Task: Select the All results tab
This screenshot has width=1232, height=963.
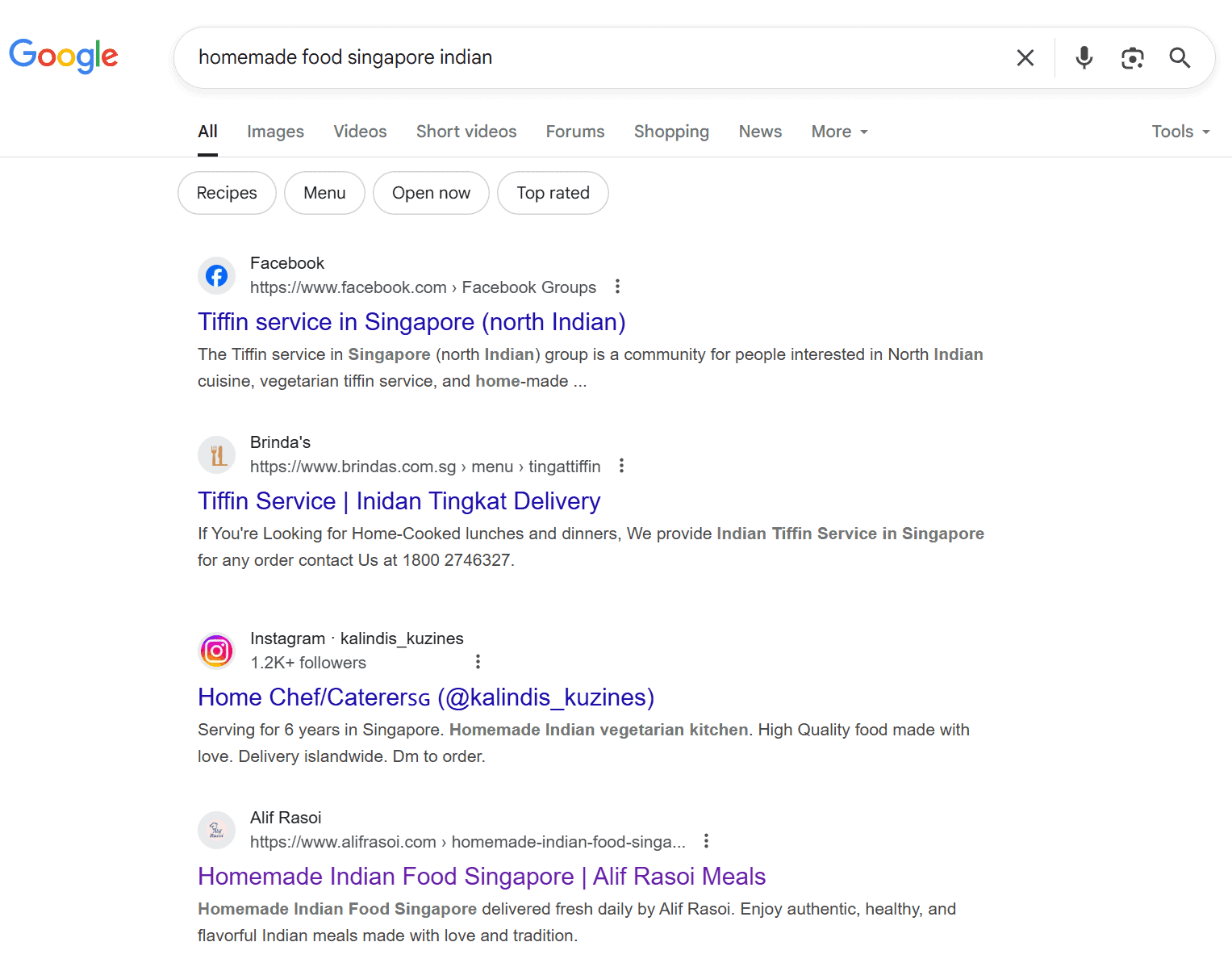Action: click(x=207, y=132)
